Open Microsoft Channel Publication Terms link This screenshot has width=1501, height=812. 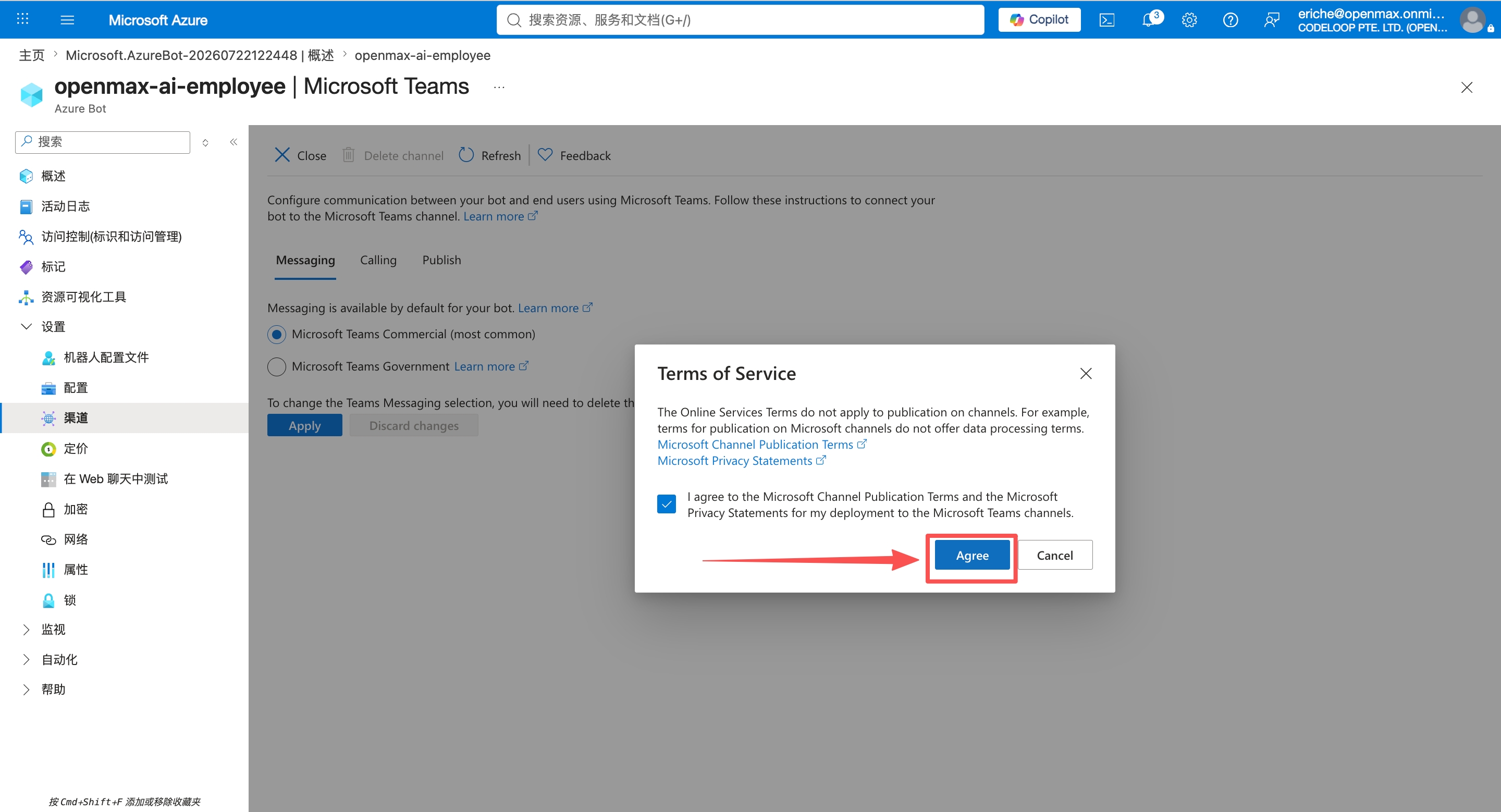coord(761,445)
